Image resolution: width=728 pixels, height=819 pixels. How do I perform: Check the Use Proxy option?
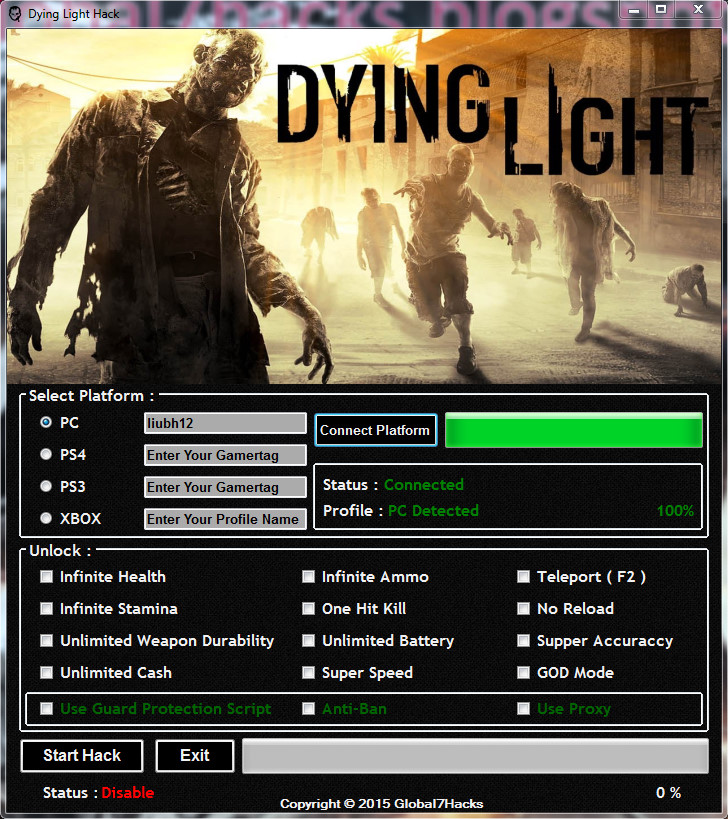pyautogui.click(x=523, y=708)
